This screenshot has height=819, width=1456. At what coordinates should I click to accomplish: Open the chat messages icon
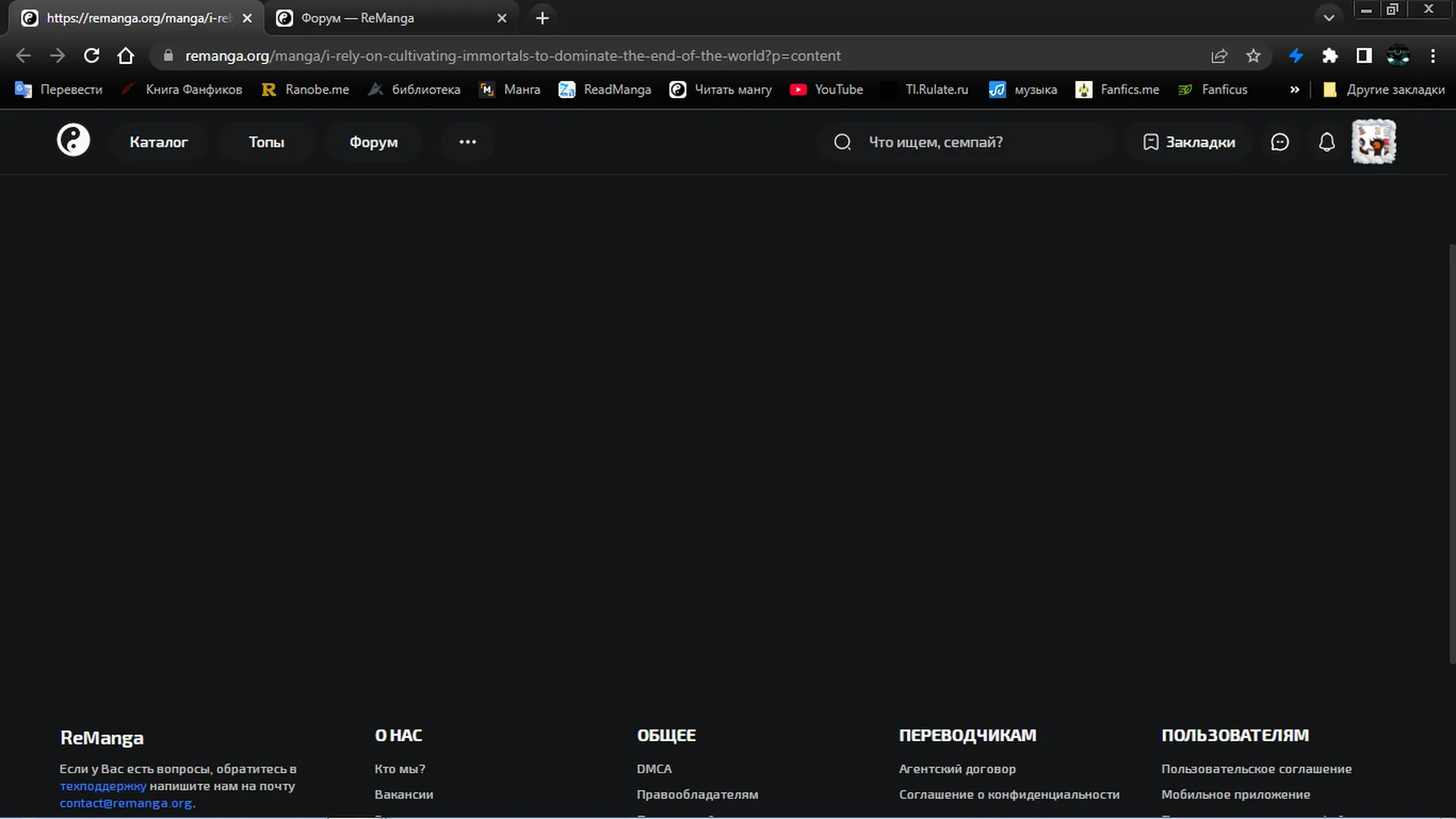[x=1279, y=142]
